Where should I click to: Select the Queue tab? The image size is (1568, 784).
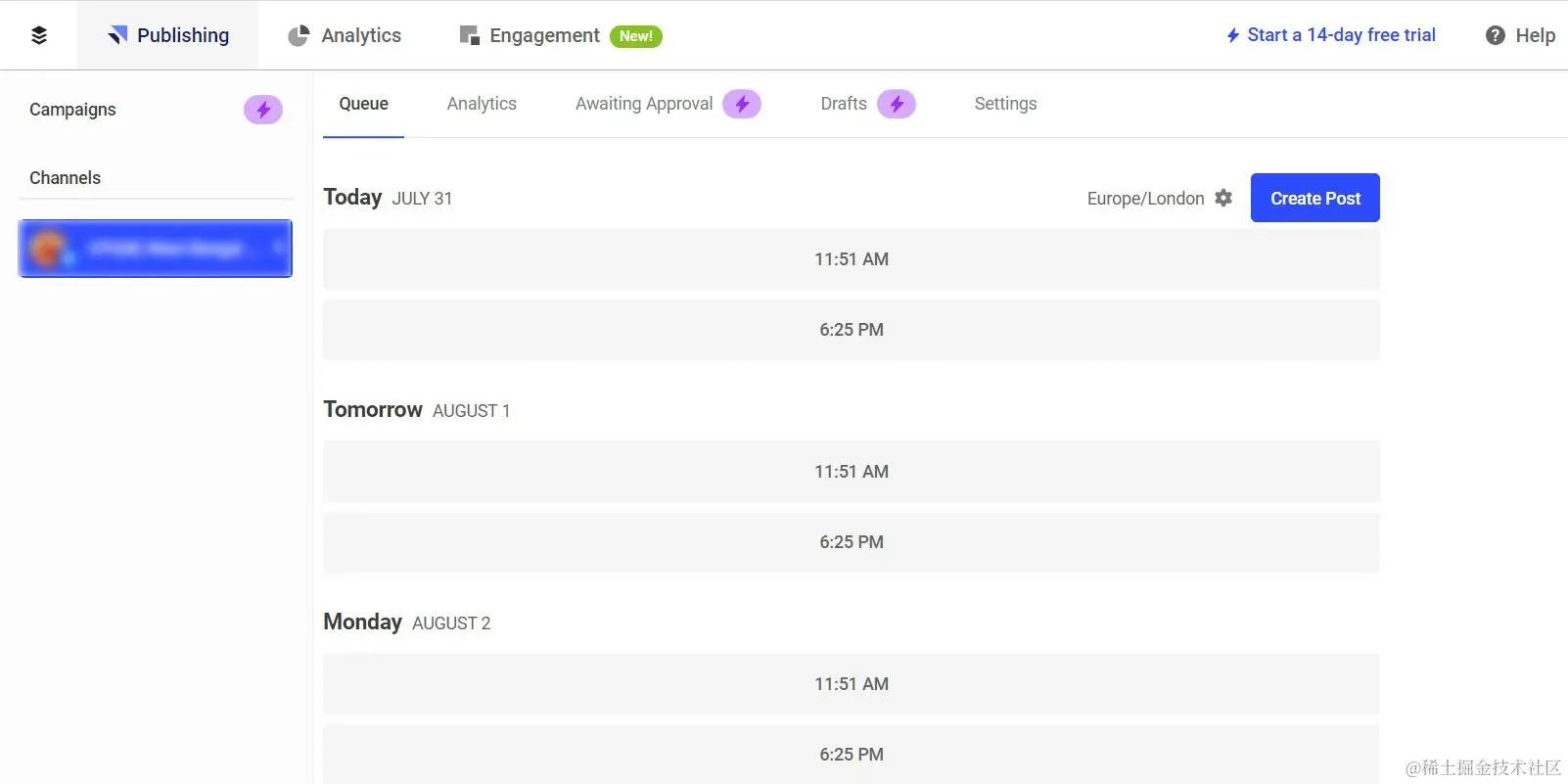pyautogui.click(x=363, y=104)
